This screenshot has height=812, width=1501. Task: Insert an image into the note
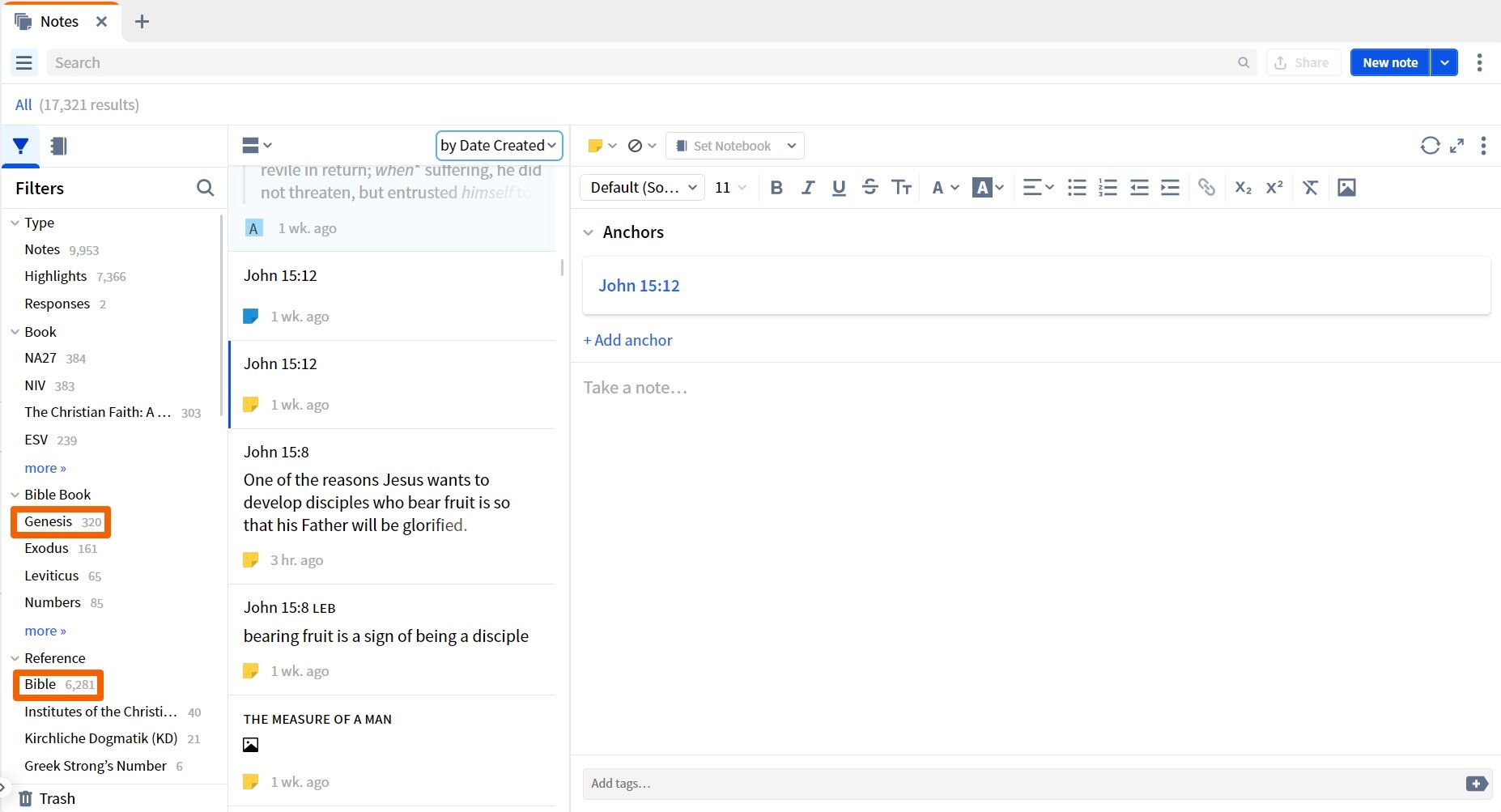pyautogui.click(x=1346, y=187)
